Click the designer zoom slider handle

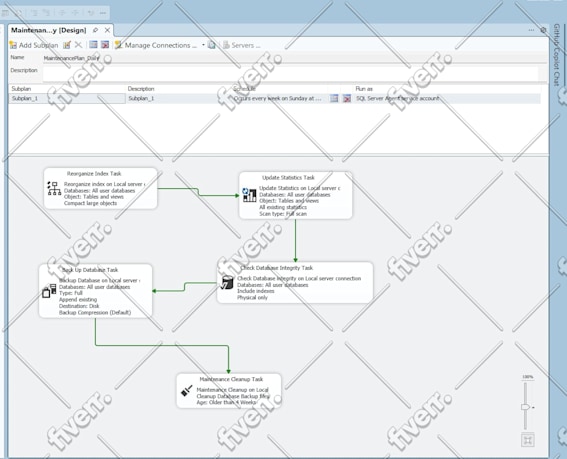pyautogui.click(x=525, y=407)
